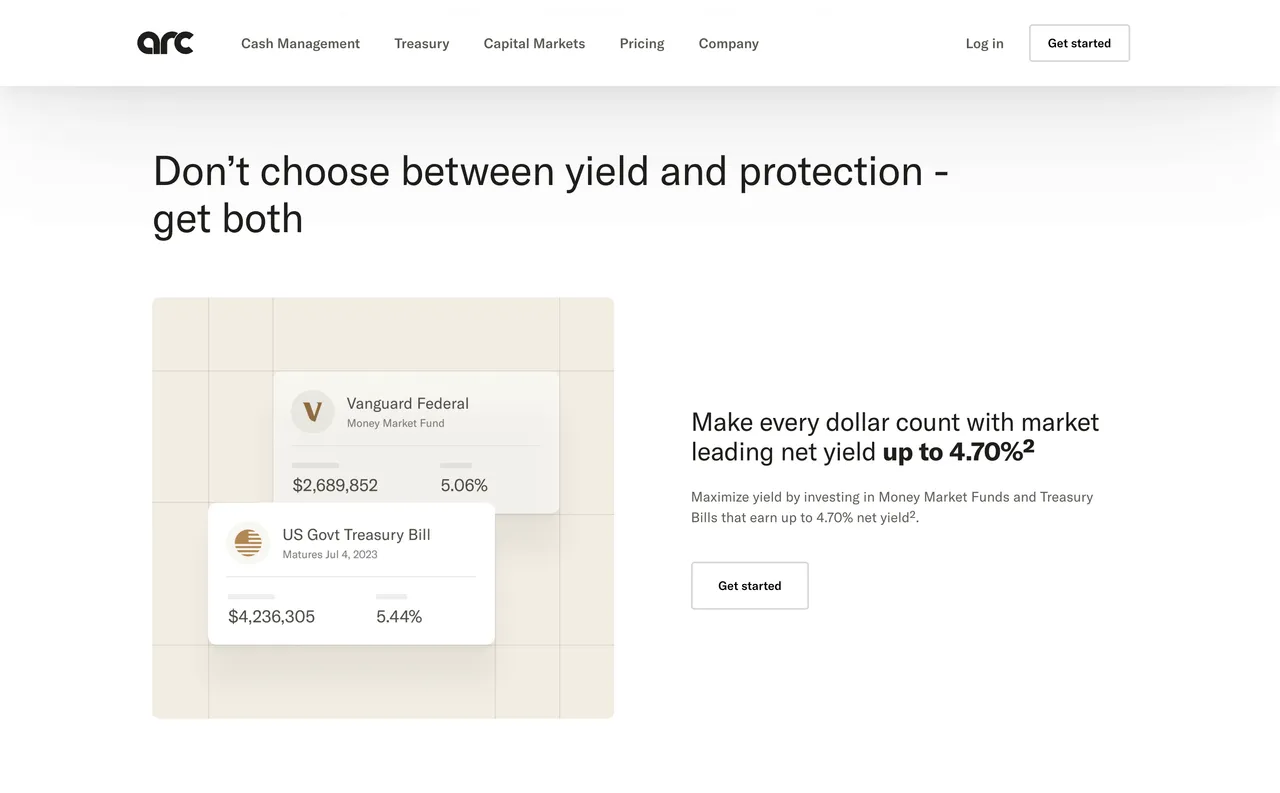Open the Treasury menu
Image resolution: width=1280 pixels, height=793 pixels.
[421, 43]
